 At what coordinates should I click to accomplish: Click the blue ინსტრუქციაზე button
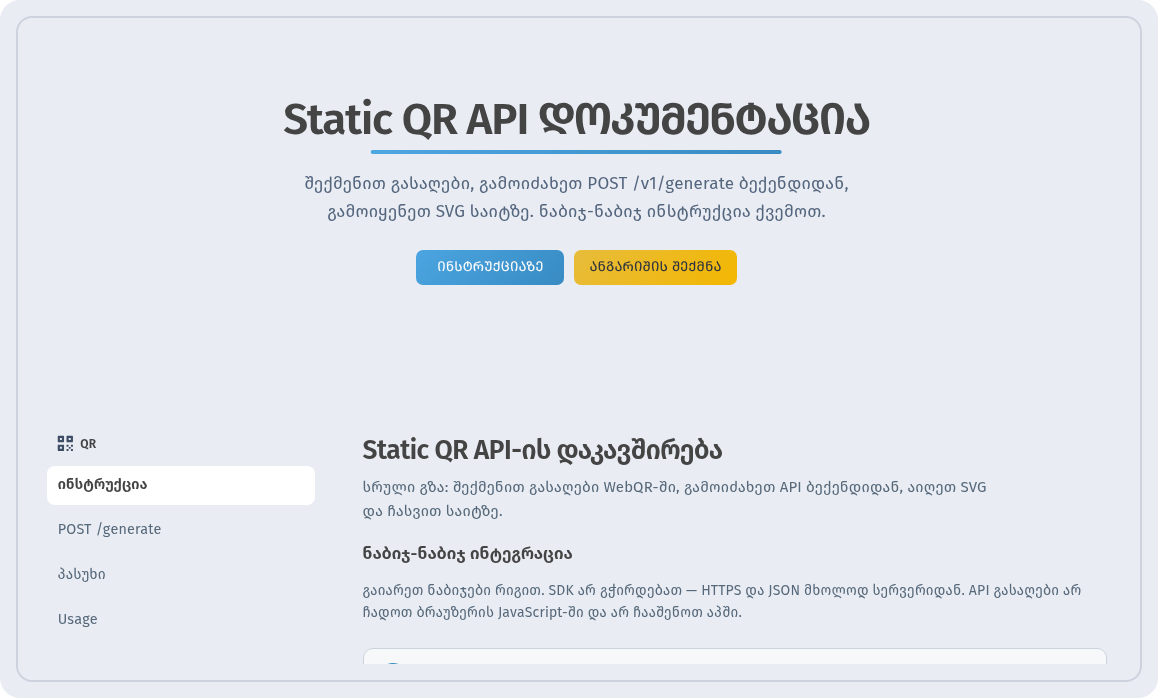coord(490,267)
